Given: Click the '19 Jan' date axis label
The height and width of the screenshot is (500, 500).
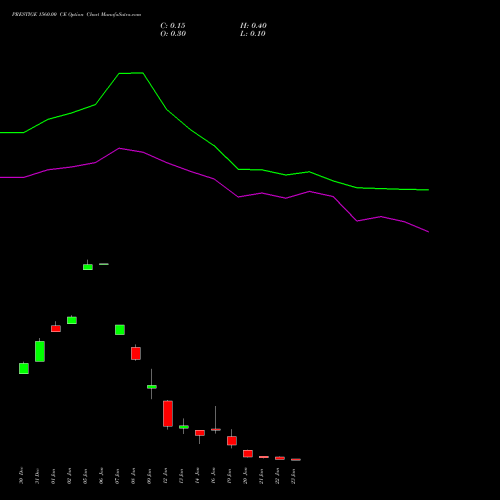Looking at the screenshot, I should [229, 476].
